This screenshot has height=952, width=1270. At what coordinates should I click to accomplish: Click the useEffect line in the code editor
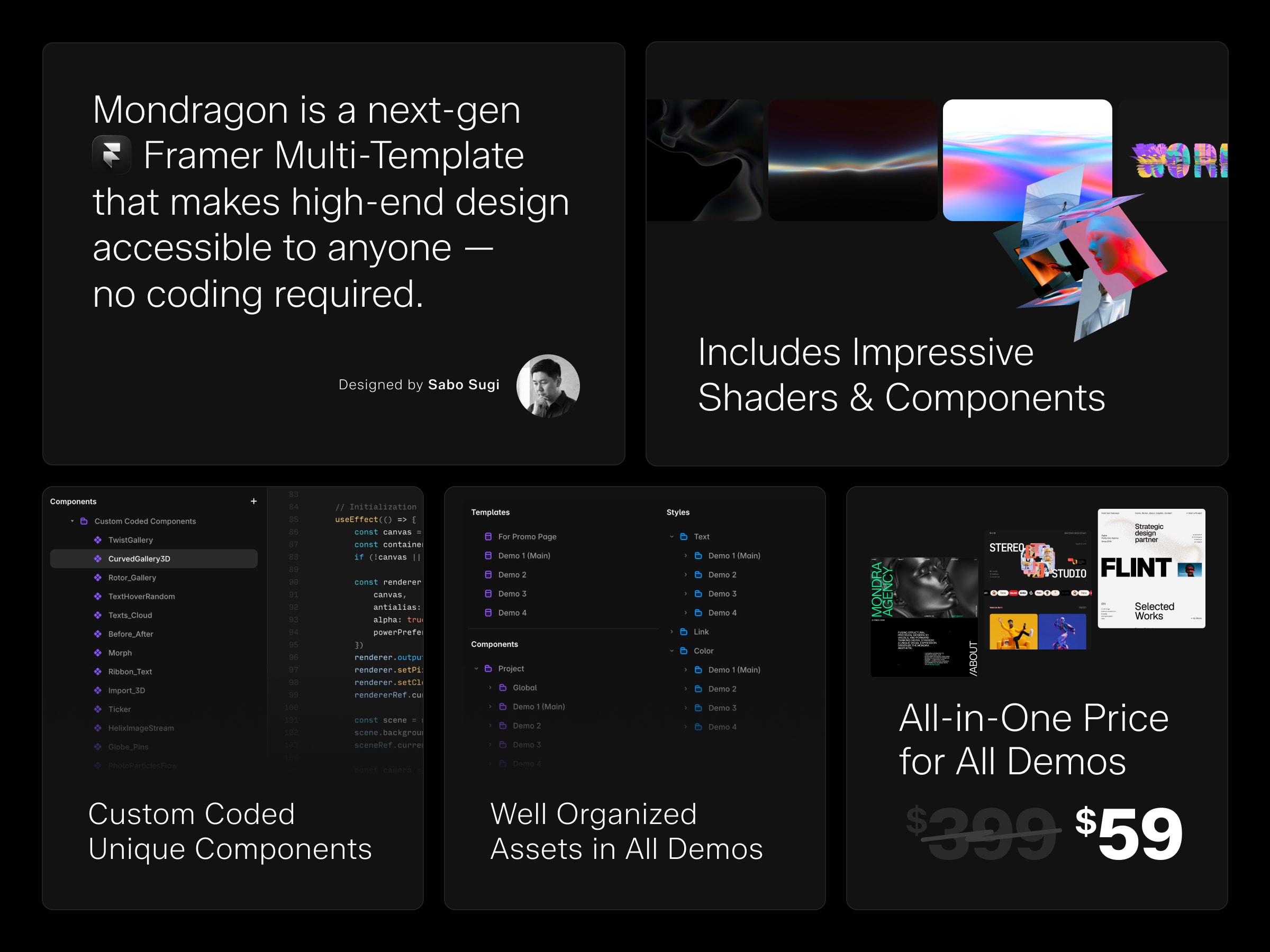(x=376, y=519)
